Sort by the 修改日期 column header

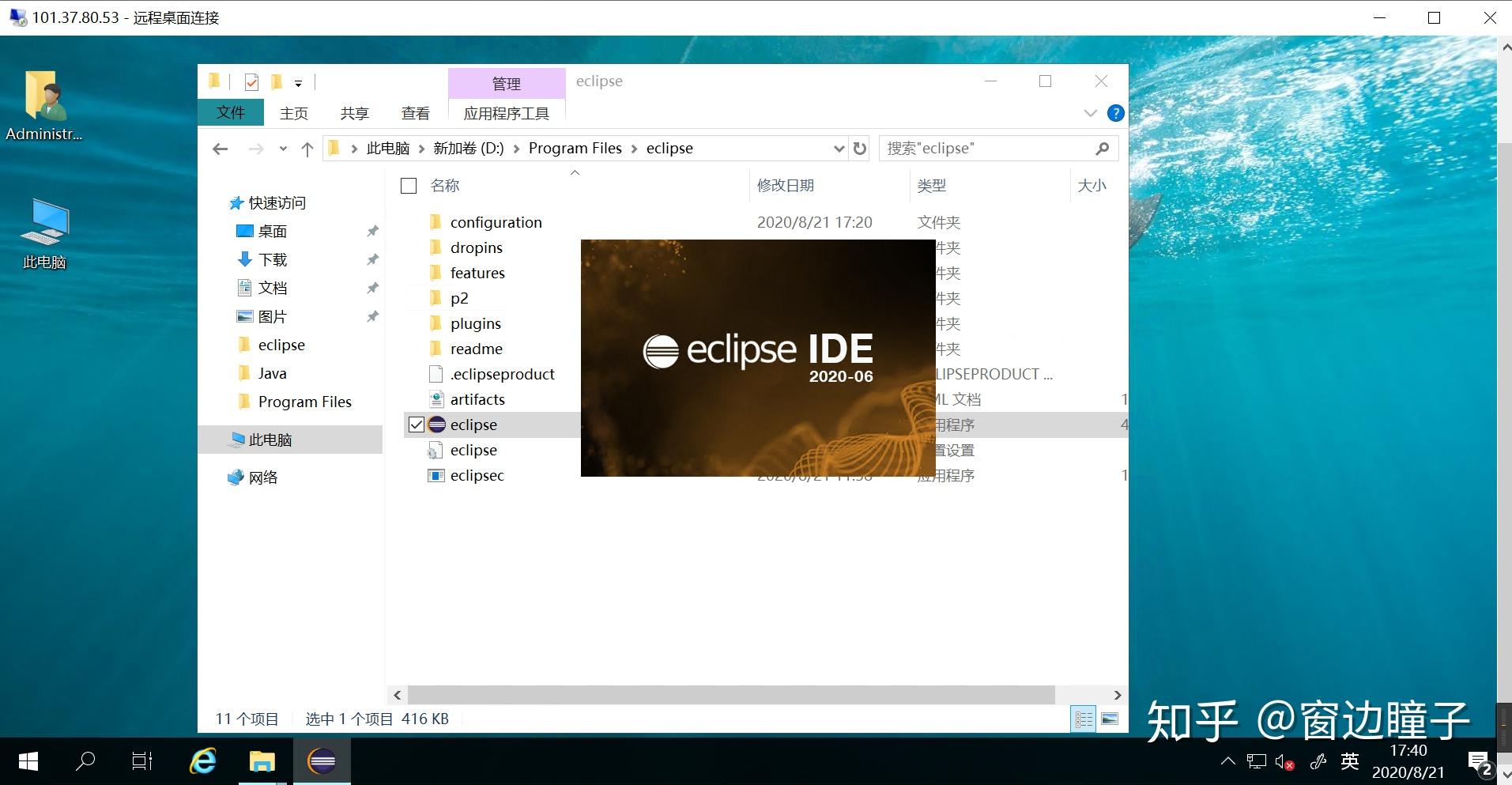click(x=786, y=186)
